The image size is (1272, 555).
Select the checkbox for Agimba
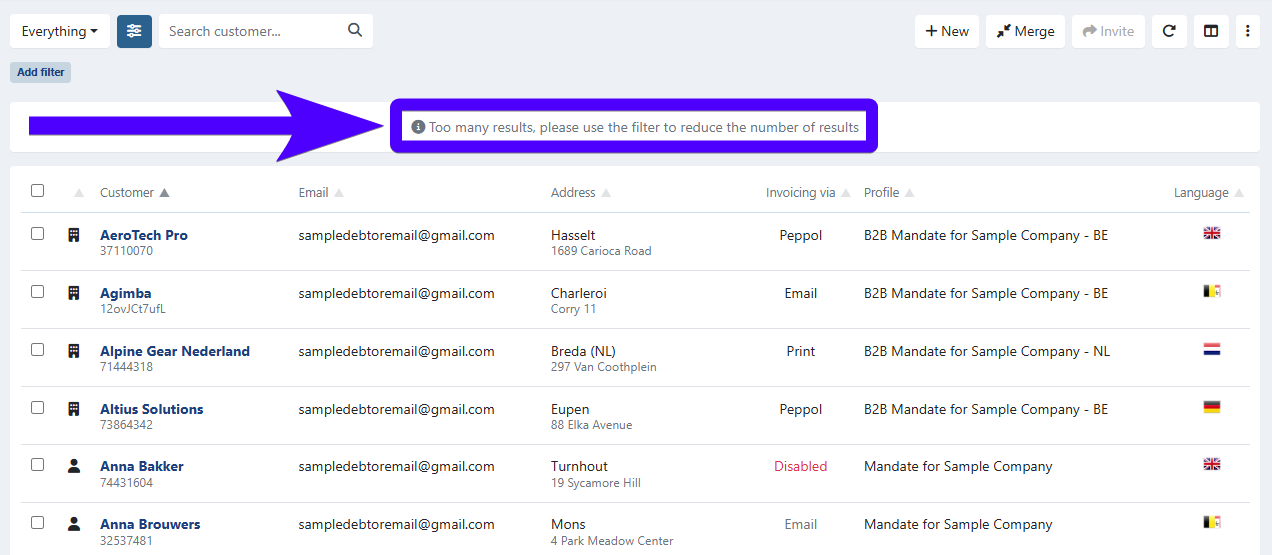tap(38, 292)
